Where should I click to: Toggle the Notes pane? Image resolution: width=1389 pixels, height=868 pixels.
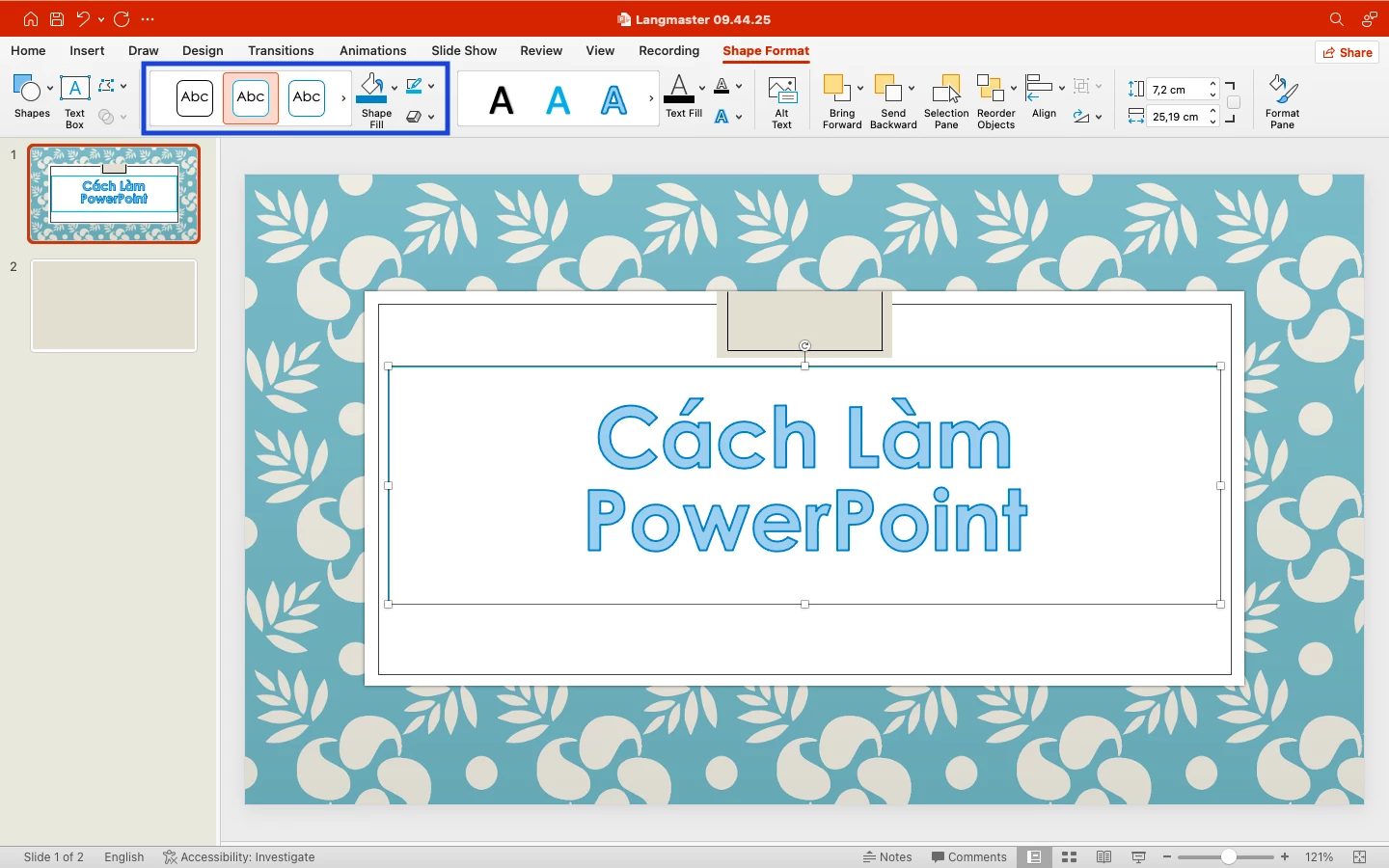tap(887, 856)
